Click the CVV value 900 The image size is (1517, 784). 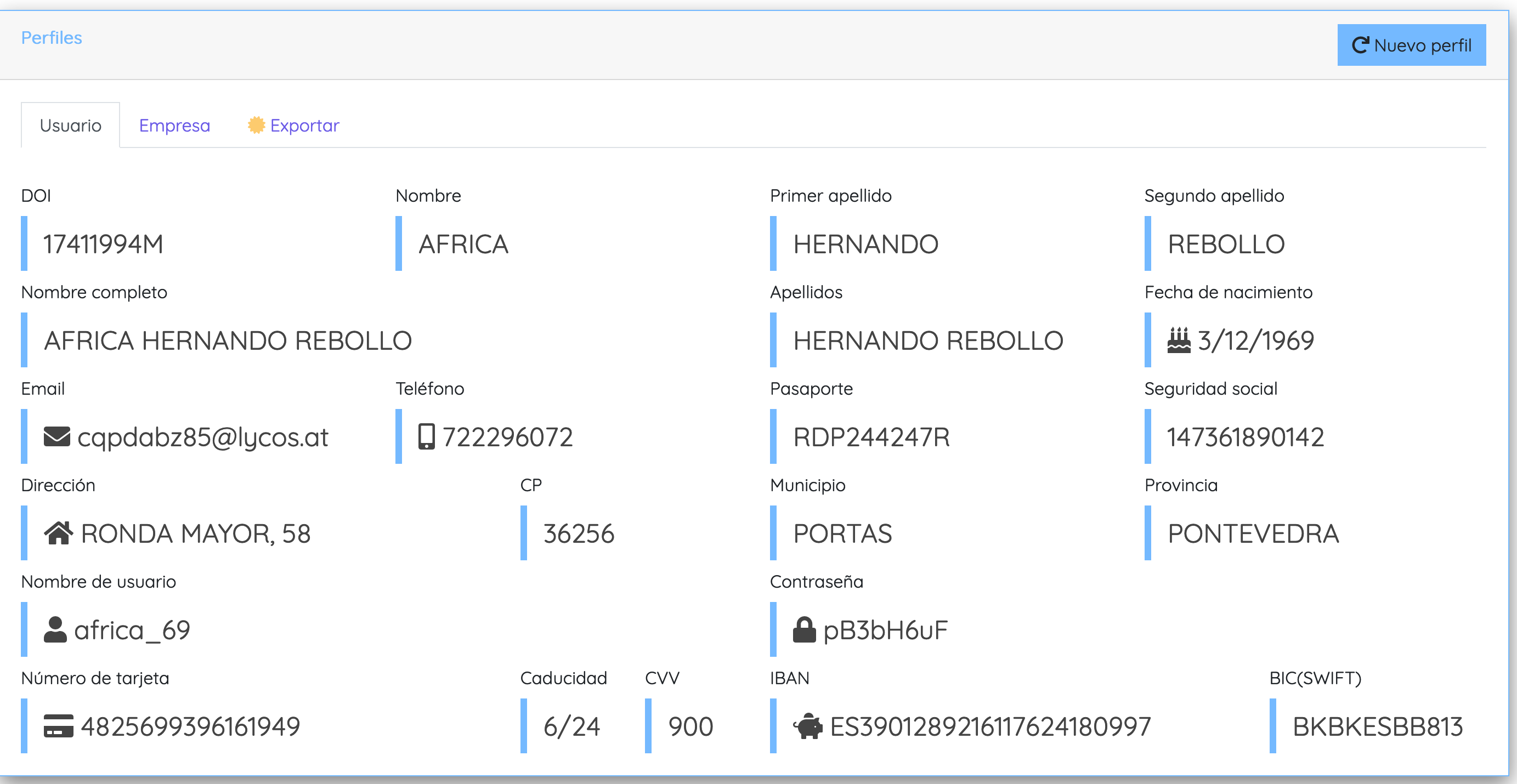tap(691, 726)
